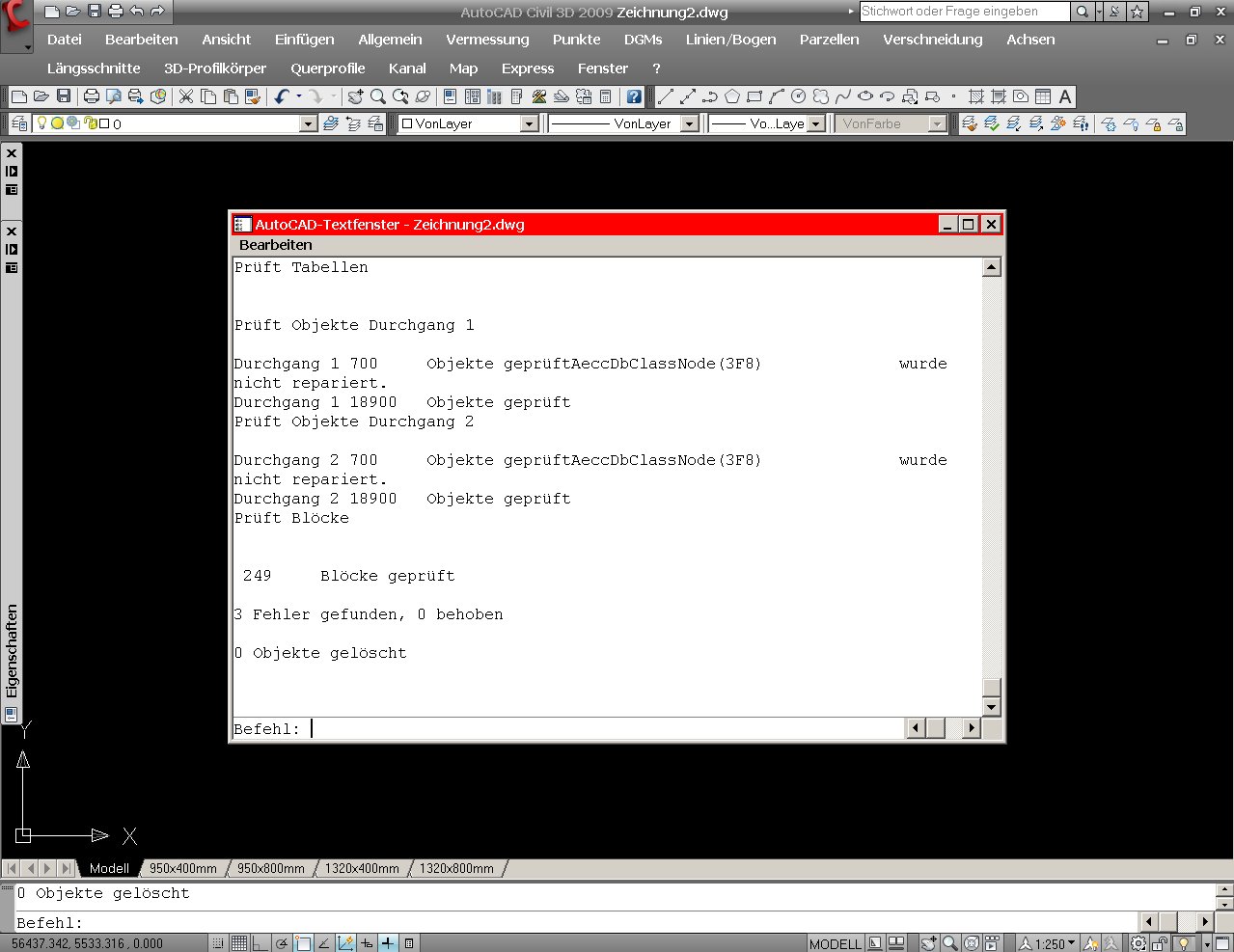Viewport: 1234px width, 952px height.
Task: Select the Table tool
Action: pos(1043,96)
